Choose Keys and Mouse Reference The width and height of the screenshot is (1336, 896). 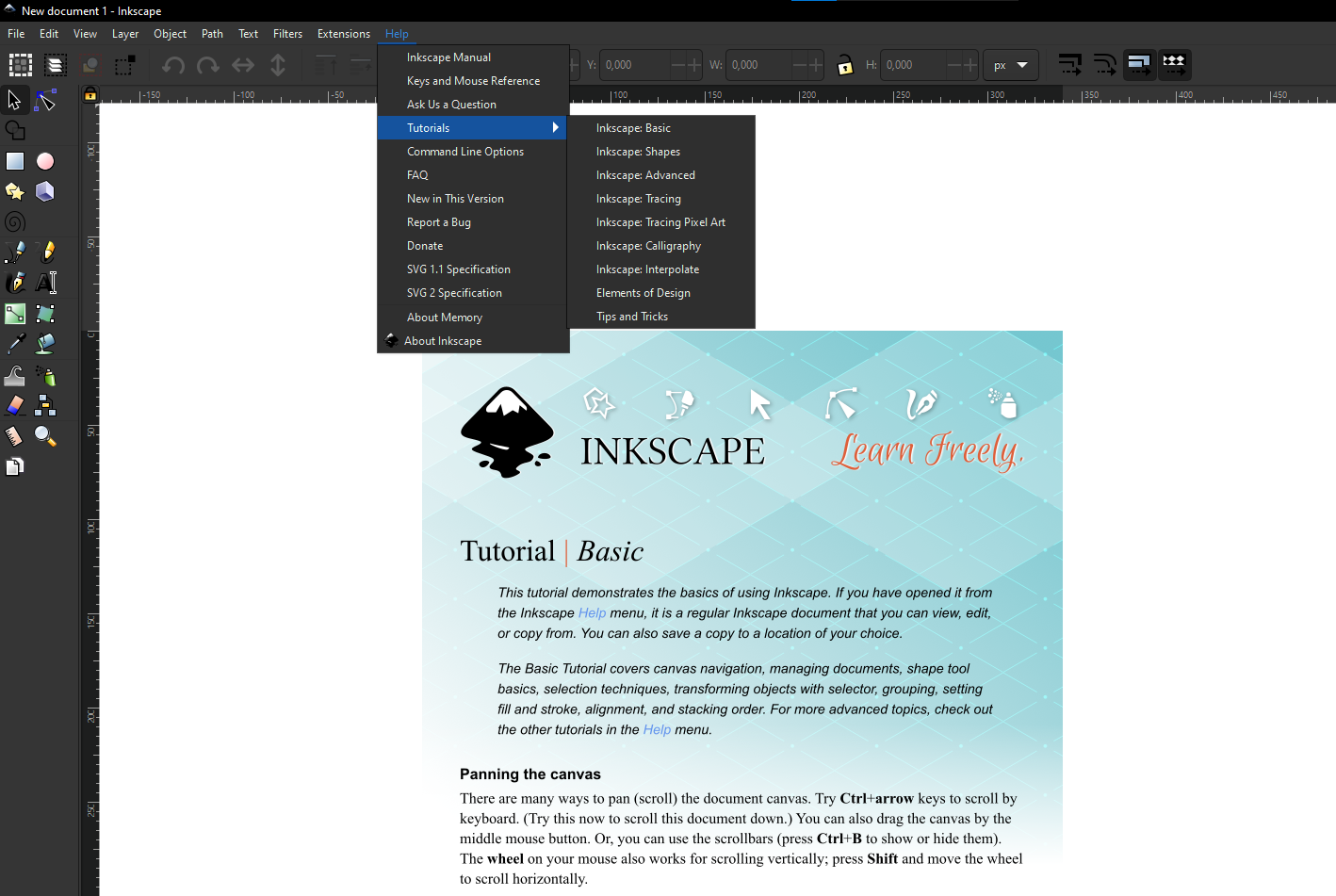pos(472,81)
